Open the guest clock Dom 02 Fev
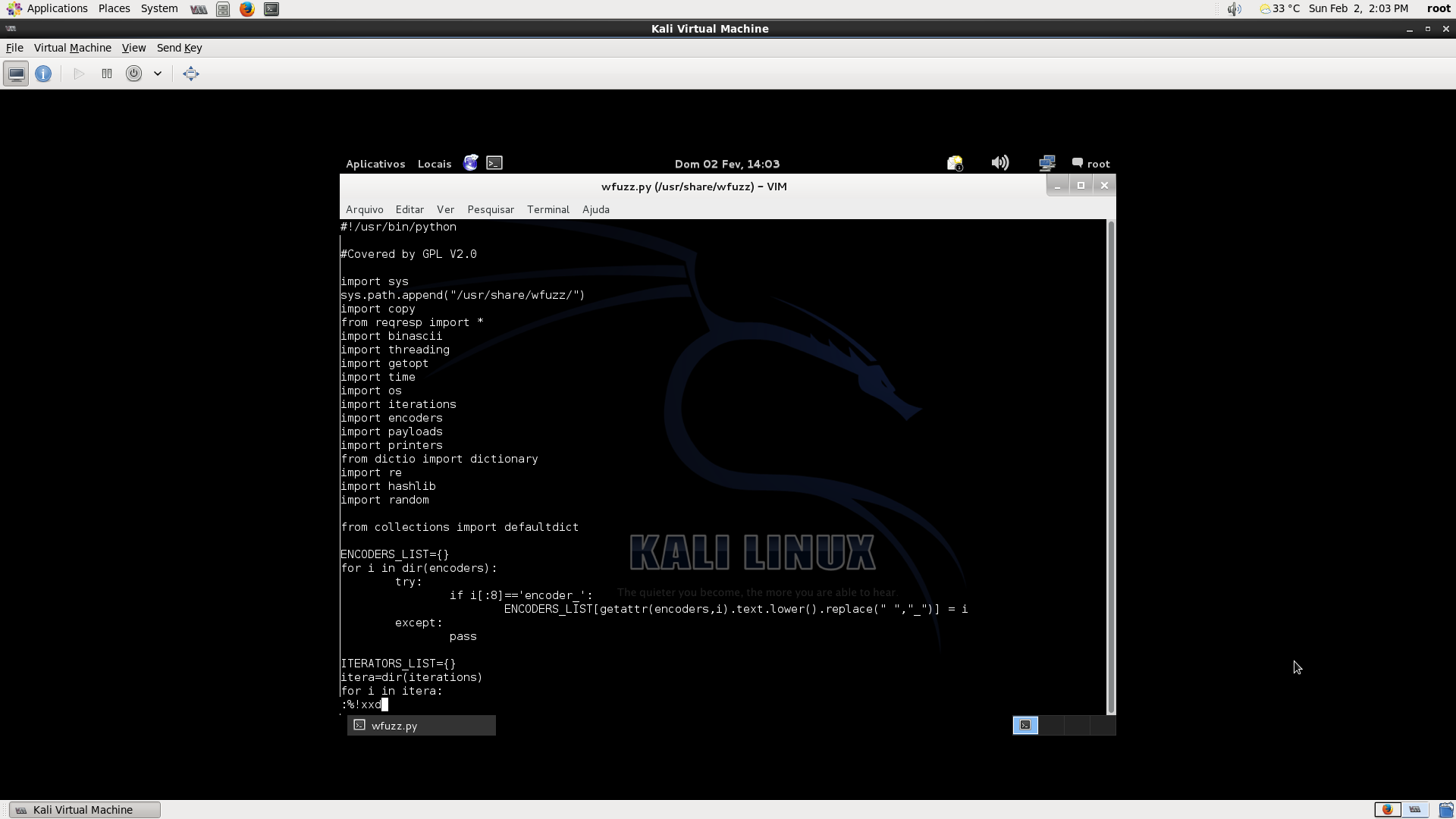Image resolution: width=1456 pixels, height=819 pixels. (x=727, y=164)
